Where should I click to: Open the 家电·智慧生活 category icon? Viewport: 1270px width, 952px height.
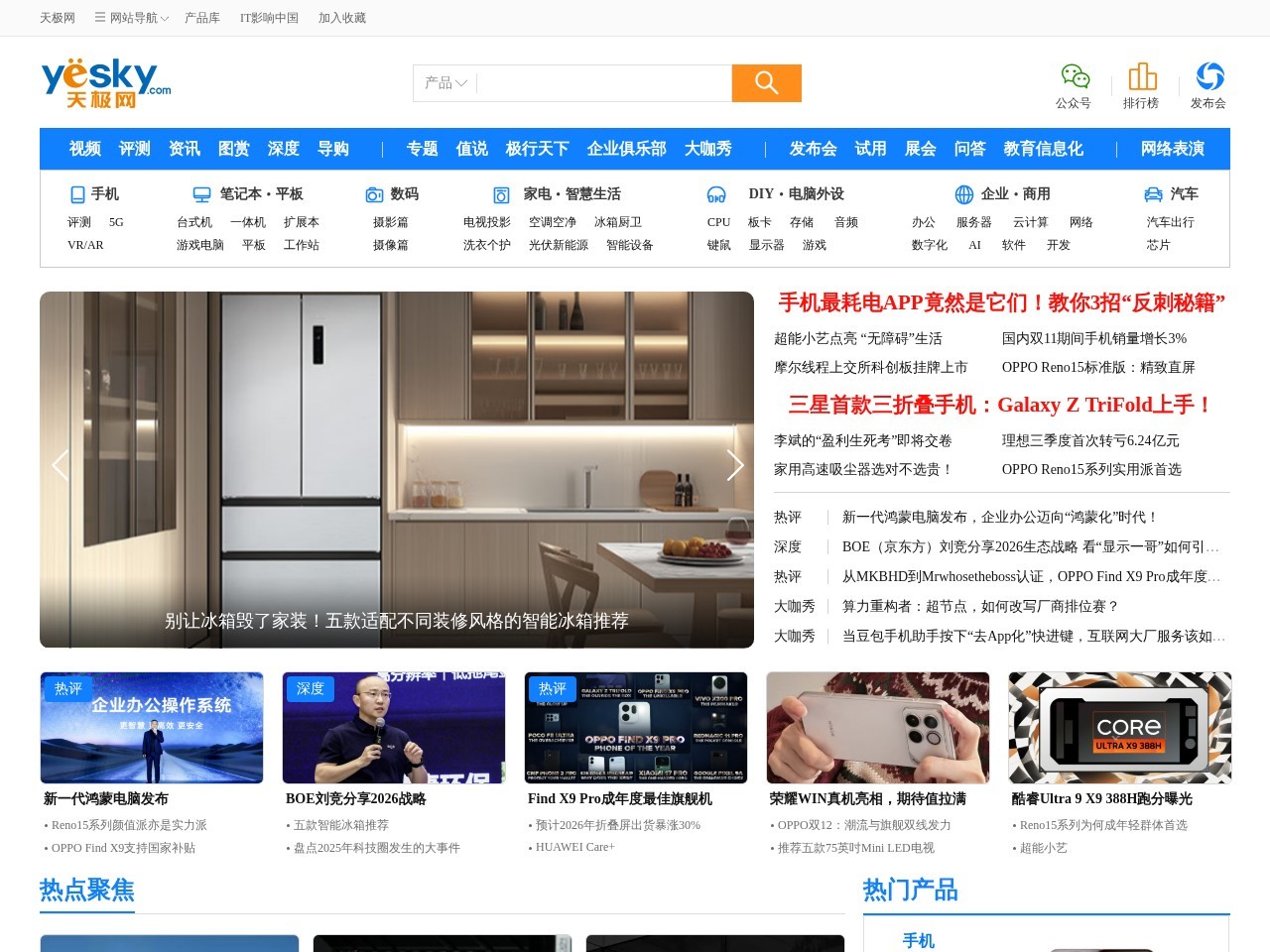click(x=499, y=193)
